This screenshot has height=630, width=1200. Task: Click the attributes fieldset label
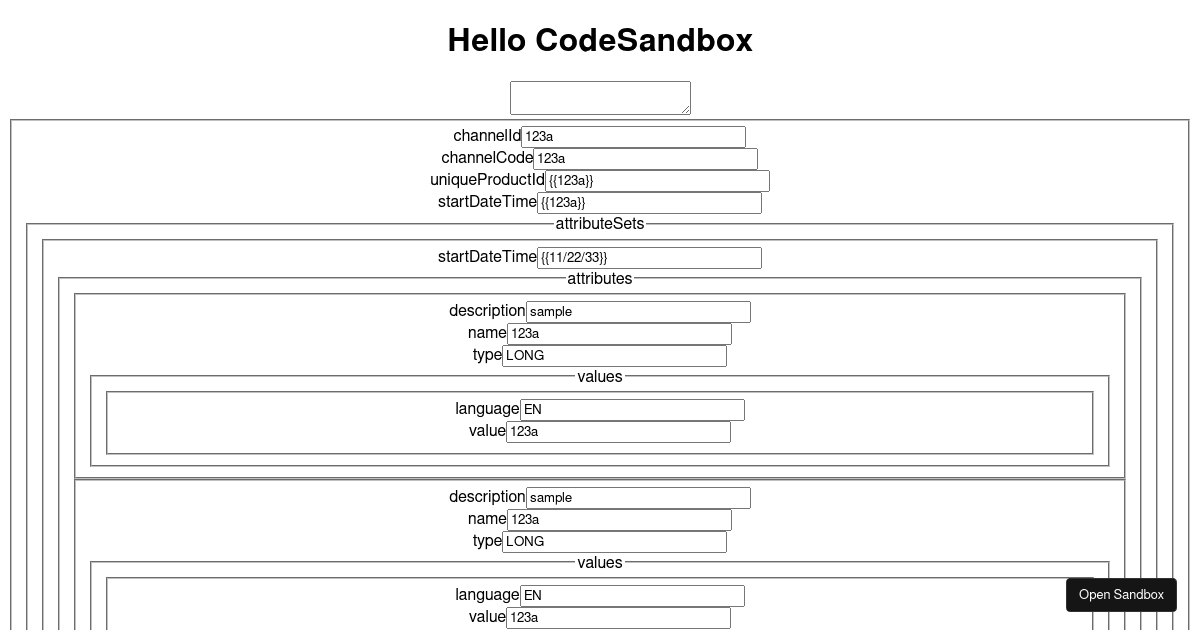[x=599, y=278]
